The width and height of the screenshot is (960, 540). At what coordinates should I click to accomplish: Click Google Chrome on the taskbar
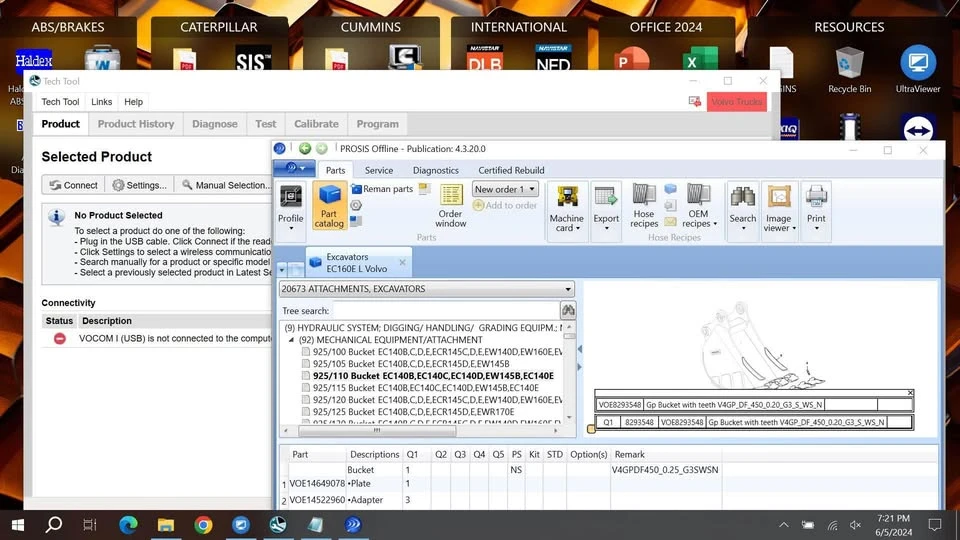203,525
